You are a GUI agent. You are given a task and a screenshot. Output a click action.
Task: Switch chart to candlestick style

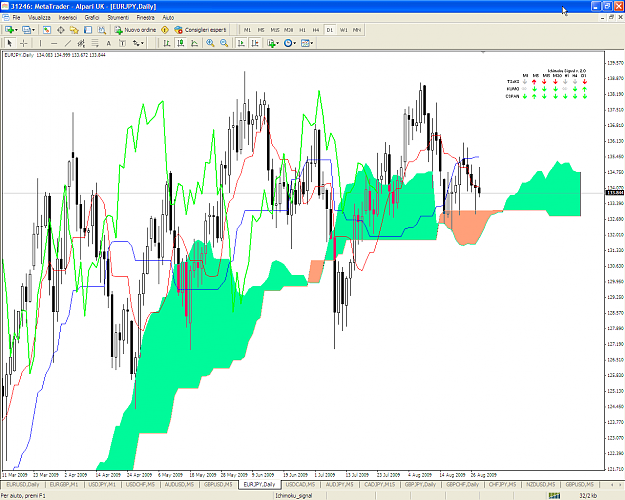click(181, 43)
